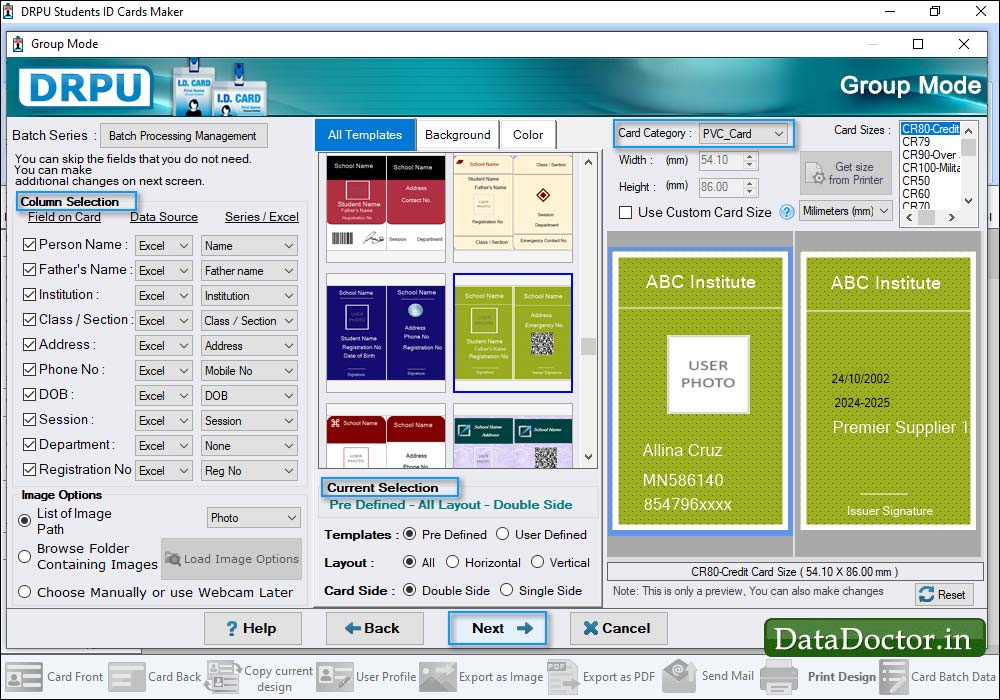Select Horizontal layout radio
Image resolution: width=1000 pixels, height=700 pixels.
pos(453,562)
